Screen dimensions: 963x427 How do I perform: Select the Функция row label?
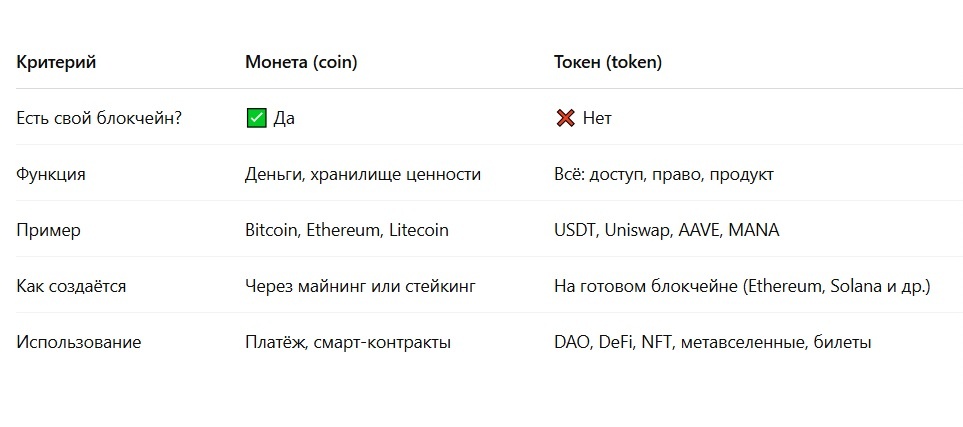51,174
